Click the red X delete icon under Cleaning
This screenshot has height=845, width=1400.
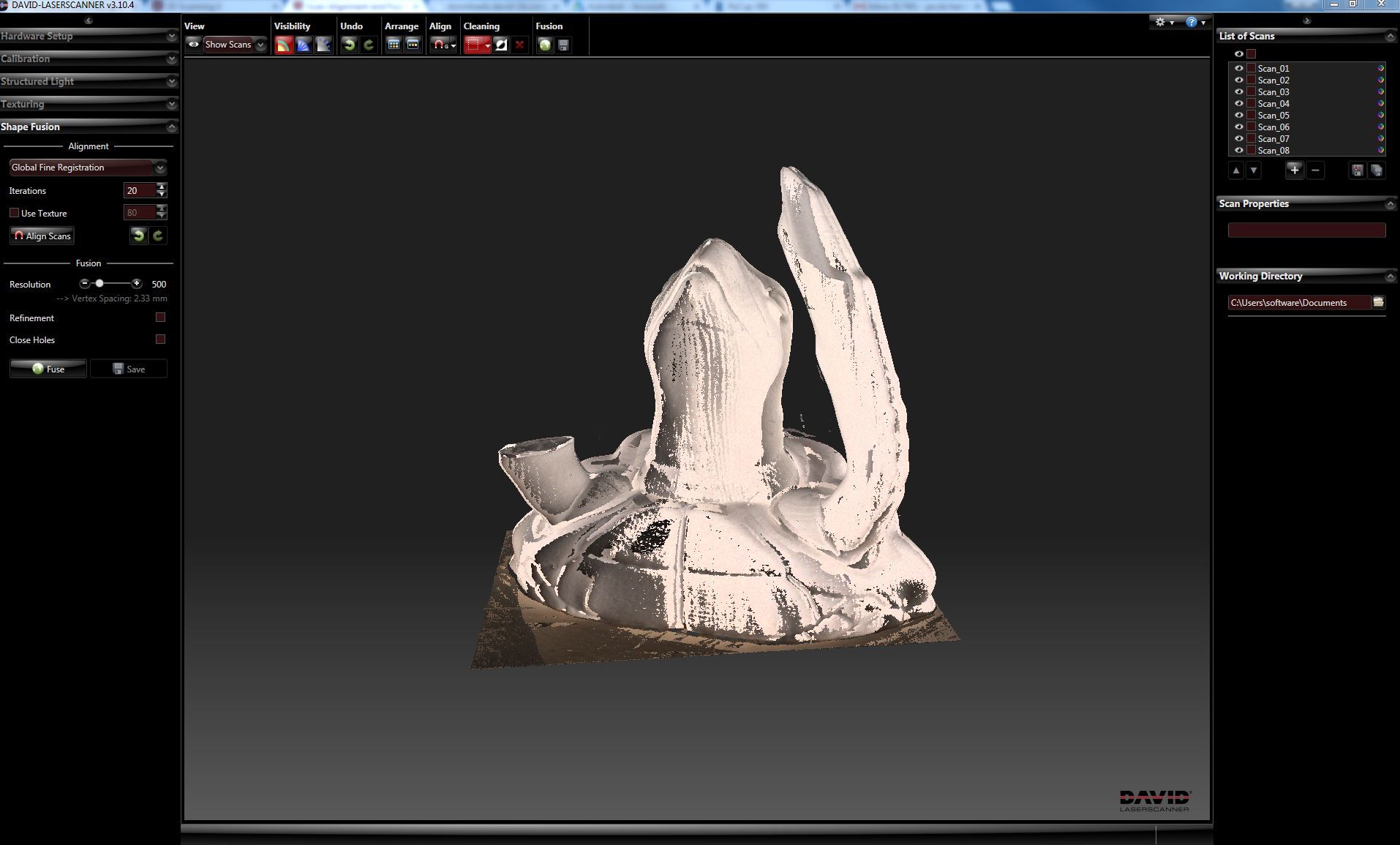coord(519,45)
